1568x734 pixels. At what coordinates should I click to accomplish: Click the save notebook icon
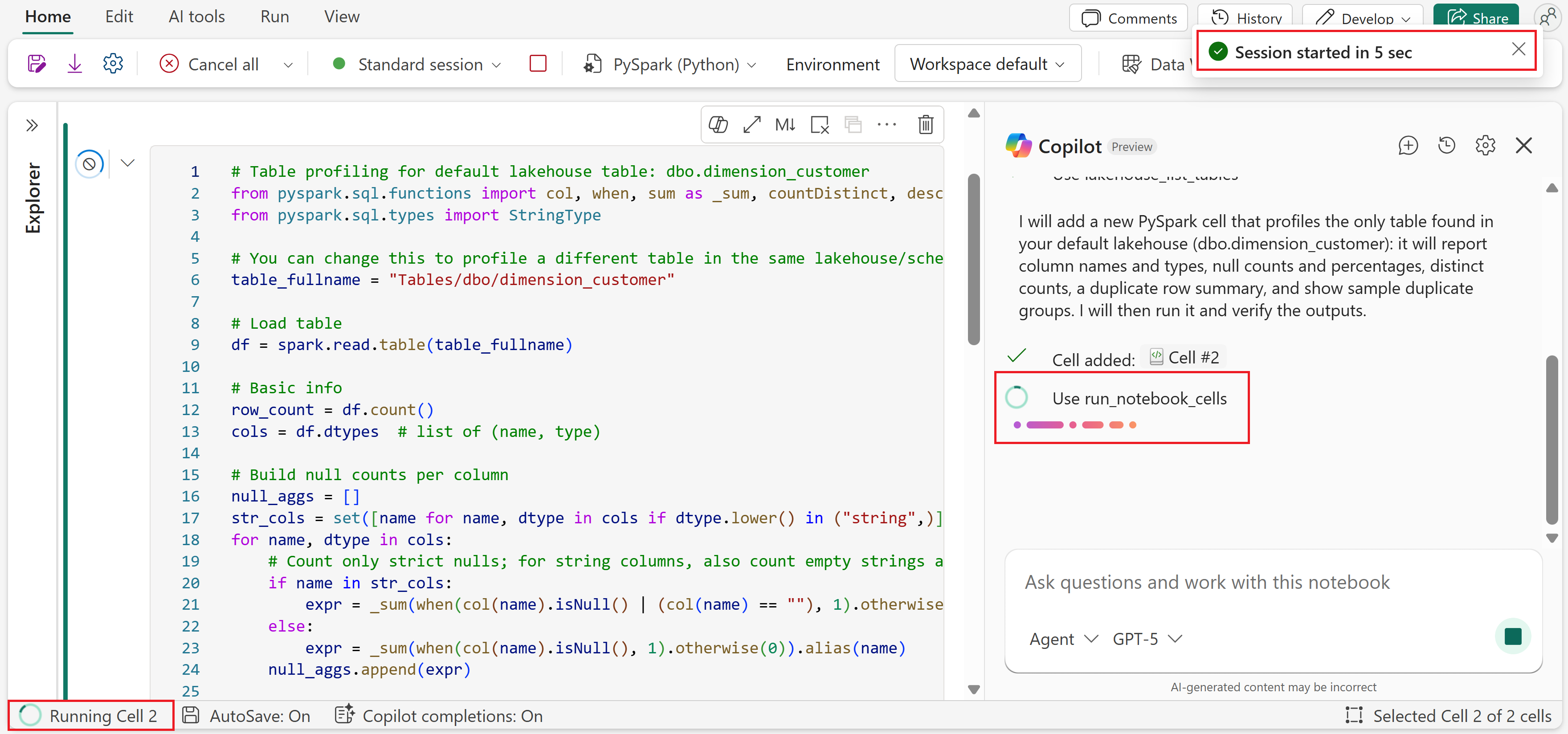(37, 64)
